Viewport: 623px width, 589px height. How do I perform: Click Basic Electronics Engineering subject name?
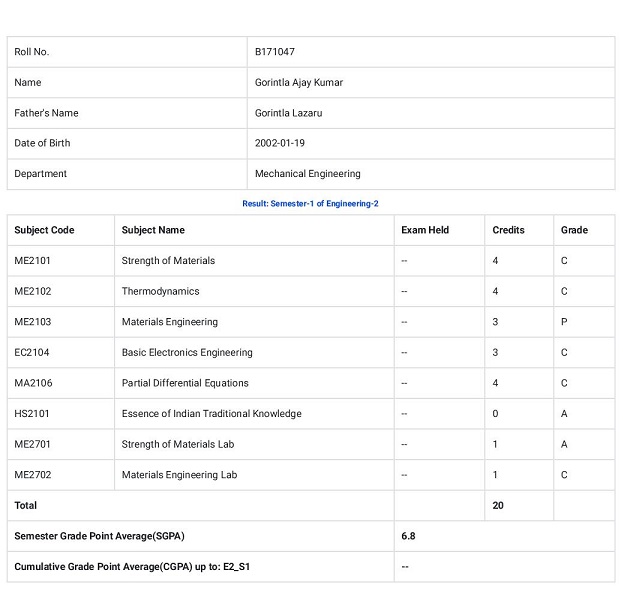(x=187, y=353)
